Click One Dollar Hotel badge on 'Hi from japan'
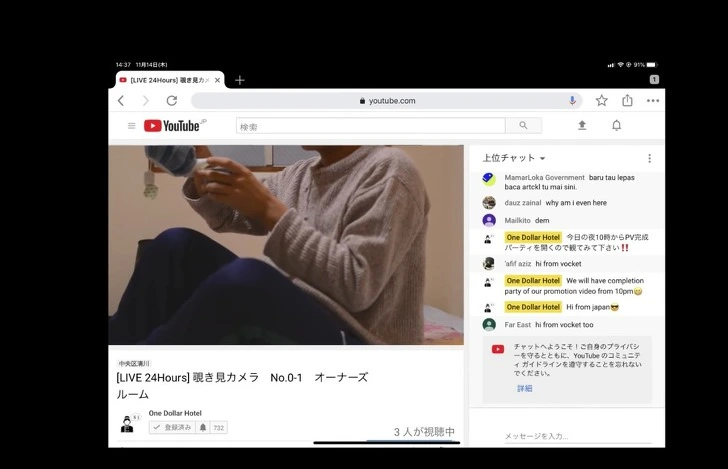The image size is (728, 469). coord(533,307)
